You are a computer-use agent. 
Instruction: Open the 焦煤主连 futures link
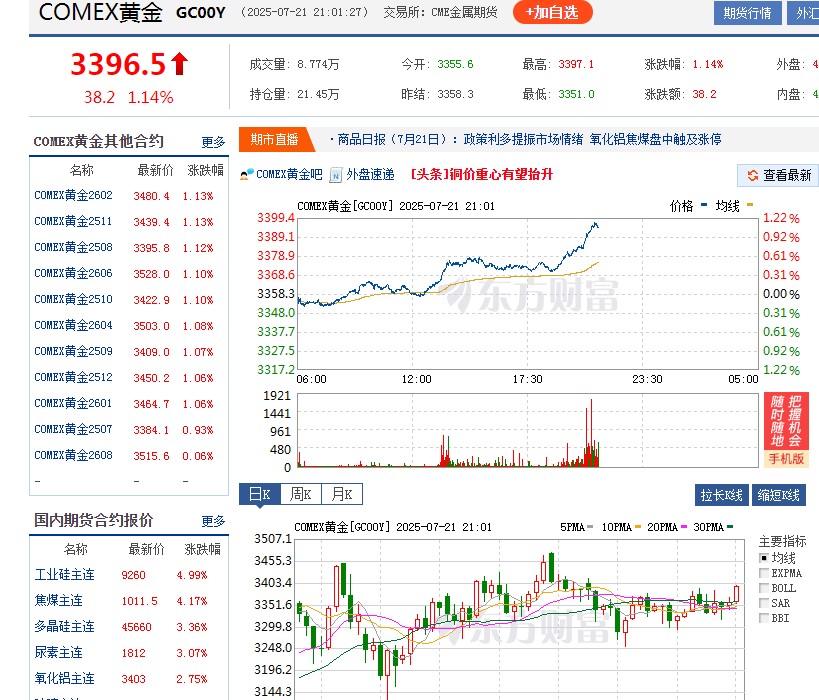click(x=58, y=601)
